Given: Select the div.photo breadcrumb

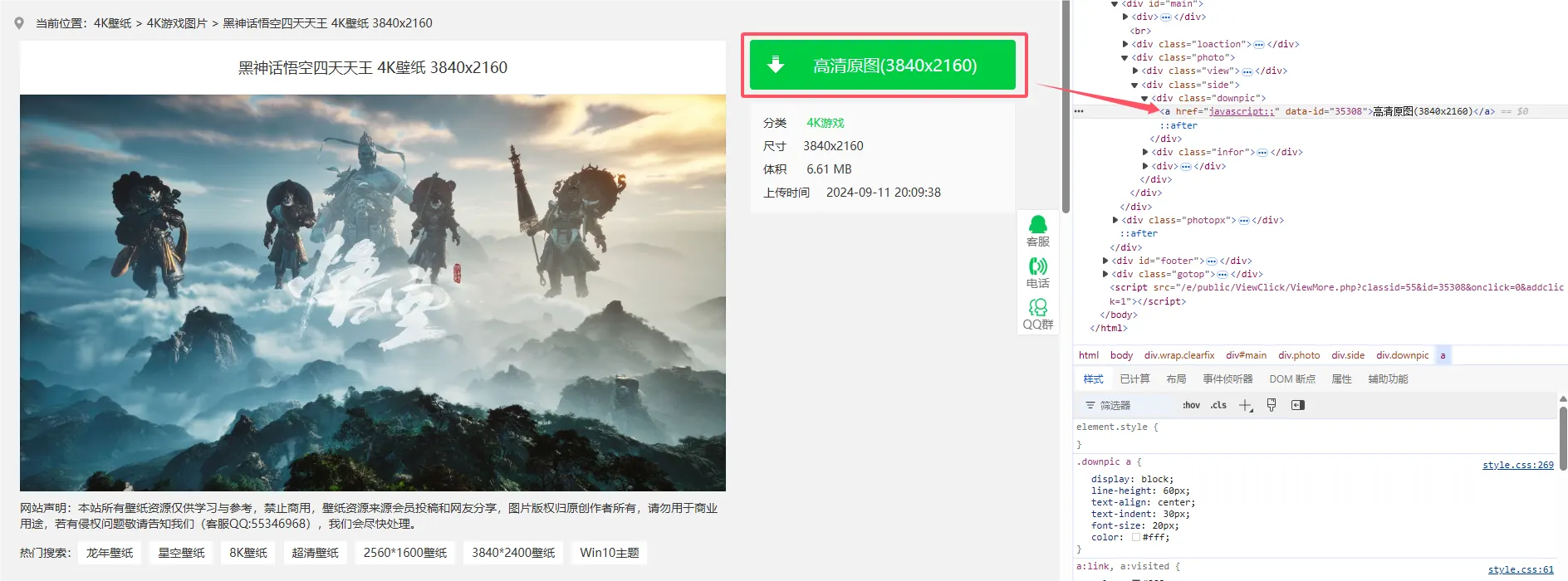Looking at the screenshot, I should pos(1299,355).
